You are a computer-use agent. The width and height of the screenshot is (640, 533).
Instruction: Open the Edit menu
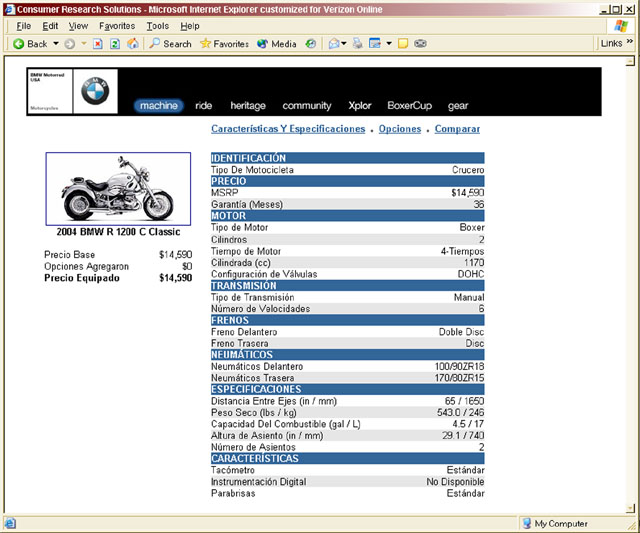coord(50,26)
